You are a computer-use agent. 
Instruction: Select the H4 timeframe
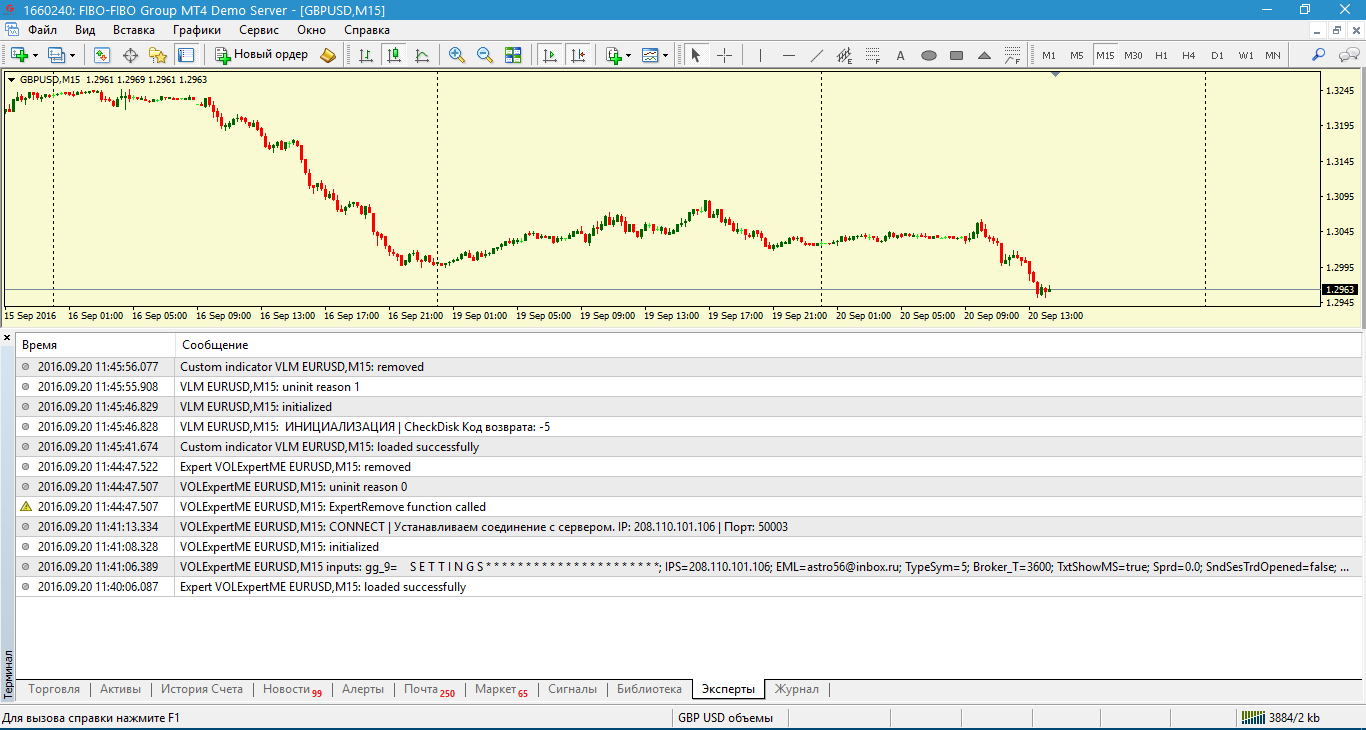[1189, 55]
